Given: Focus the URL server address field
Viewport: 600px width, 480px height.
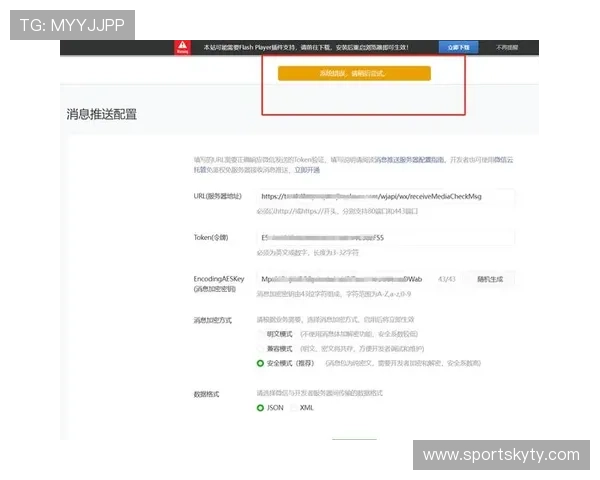Looking at the screenshot, I should (x=385, y=196).
